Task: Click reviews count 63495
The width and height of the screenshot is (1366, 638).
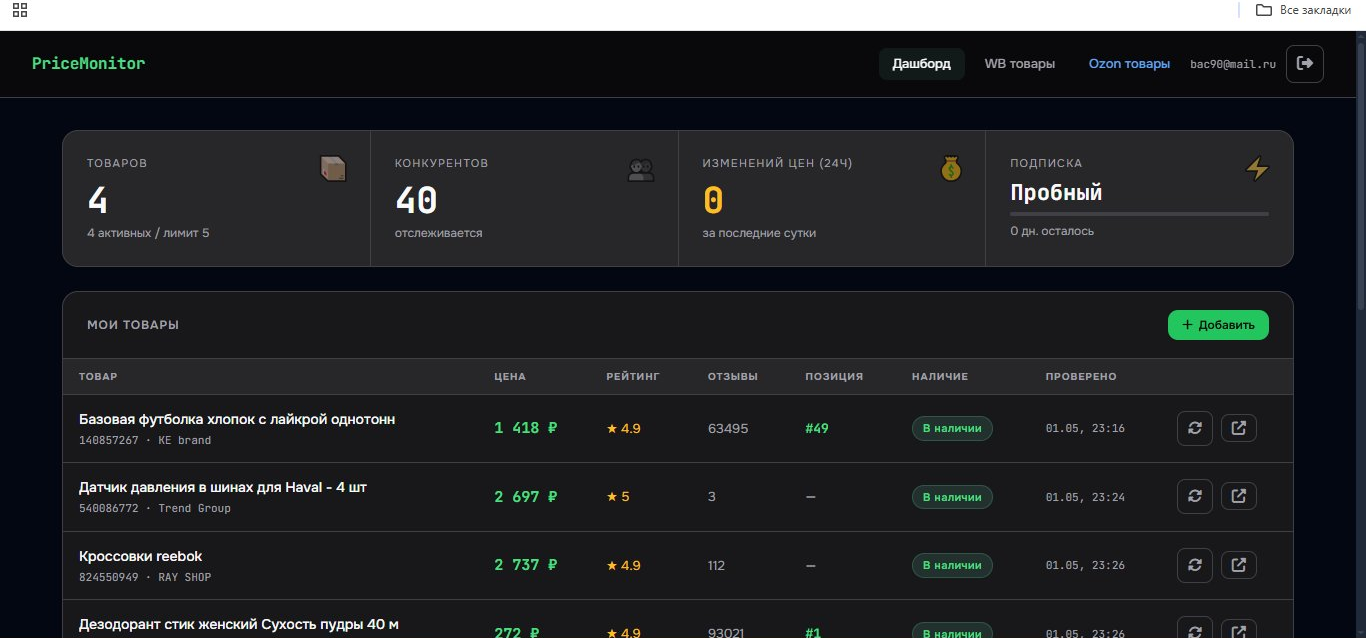Action: click(728, 428)
